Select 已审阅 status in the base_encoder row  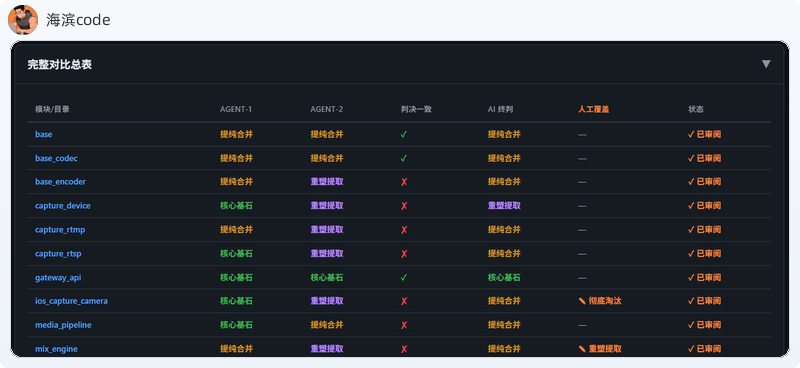(x=704, y=182)
